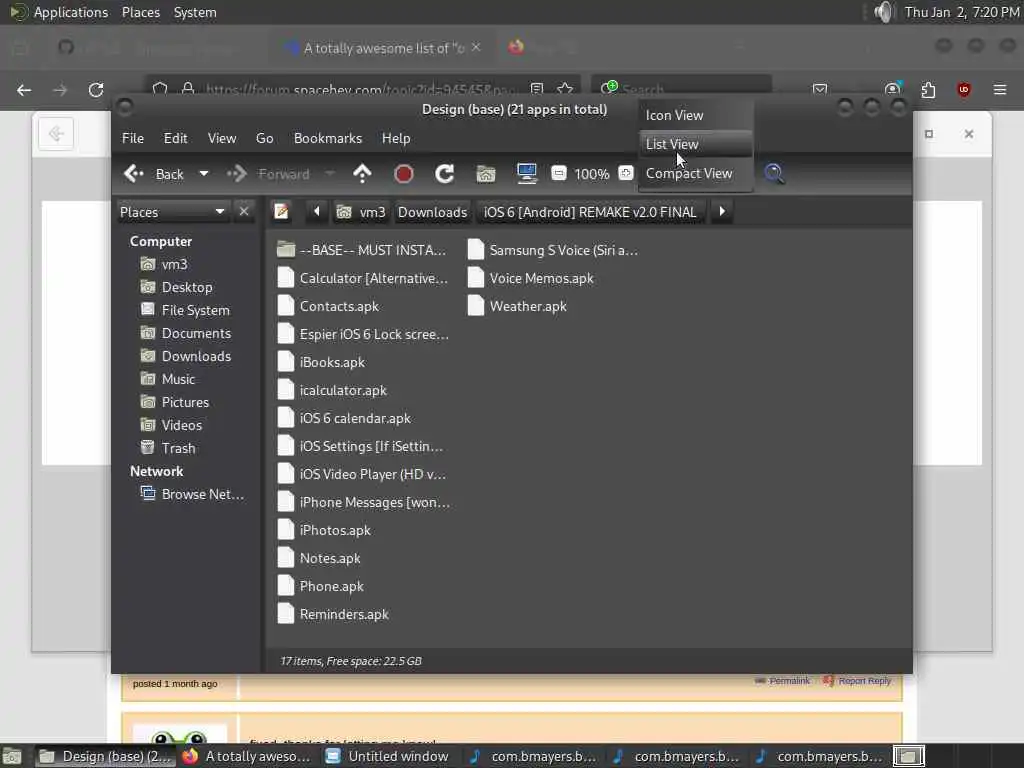Select iOS 6 calendar.apk file
This screenshot has height=768, width=1024.
coord(344,418)
